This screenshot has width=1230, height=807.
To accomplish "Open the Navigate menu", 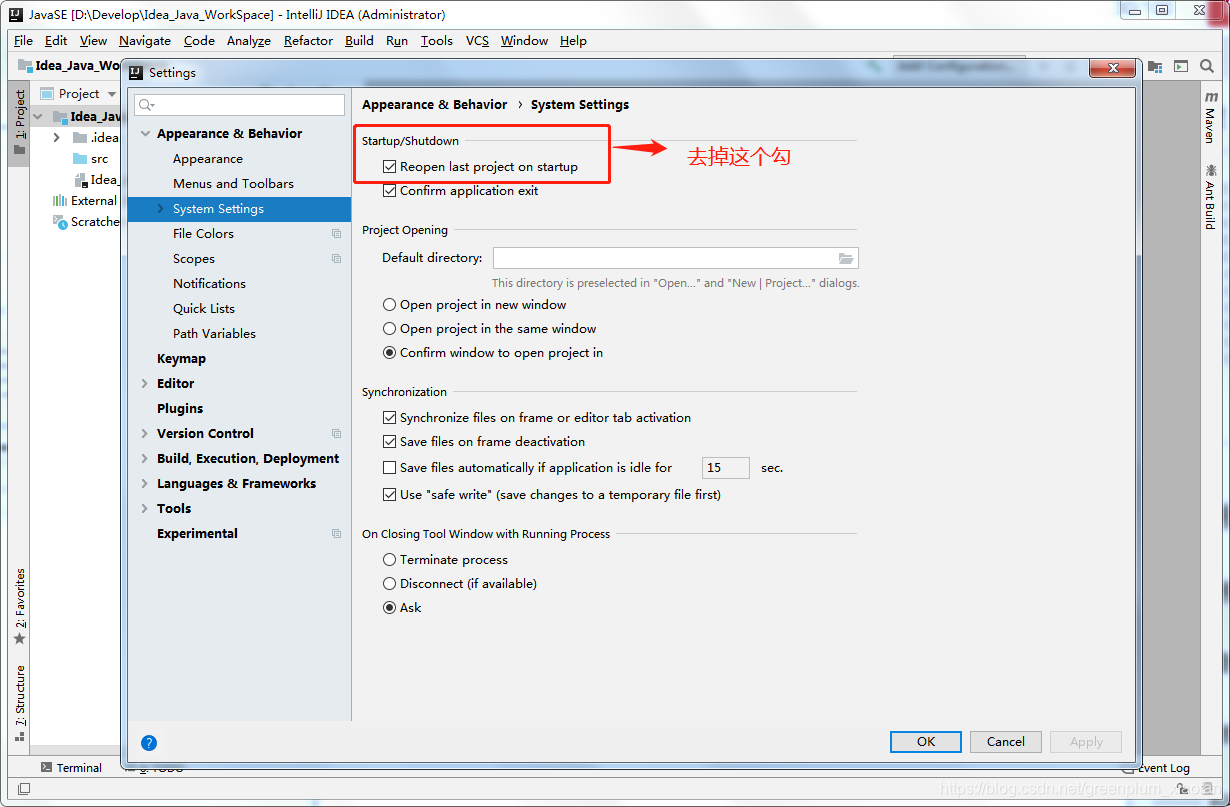I will click(145, 41).
